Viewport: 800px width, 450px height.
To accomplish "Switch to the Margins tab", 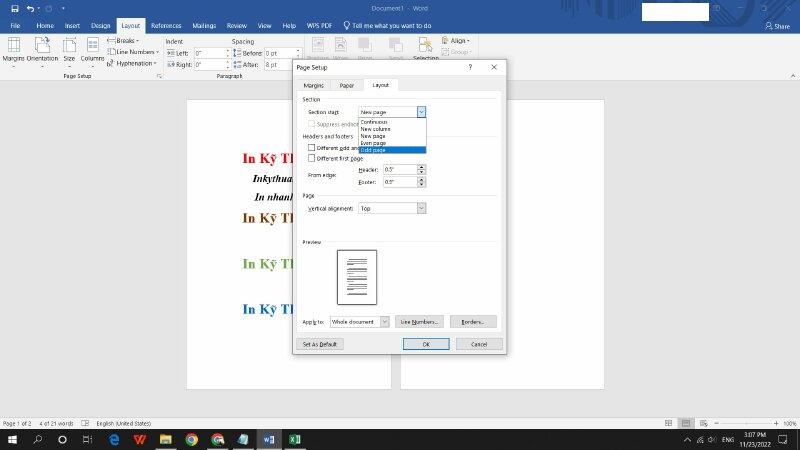I will point(313,86).
